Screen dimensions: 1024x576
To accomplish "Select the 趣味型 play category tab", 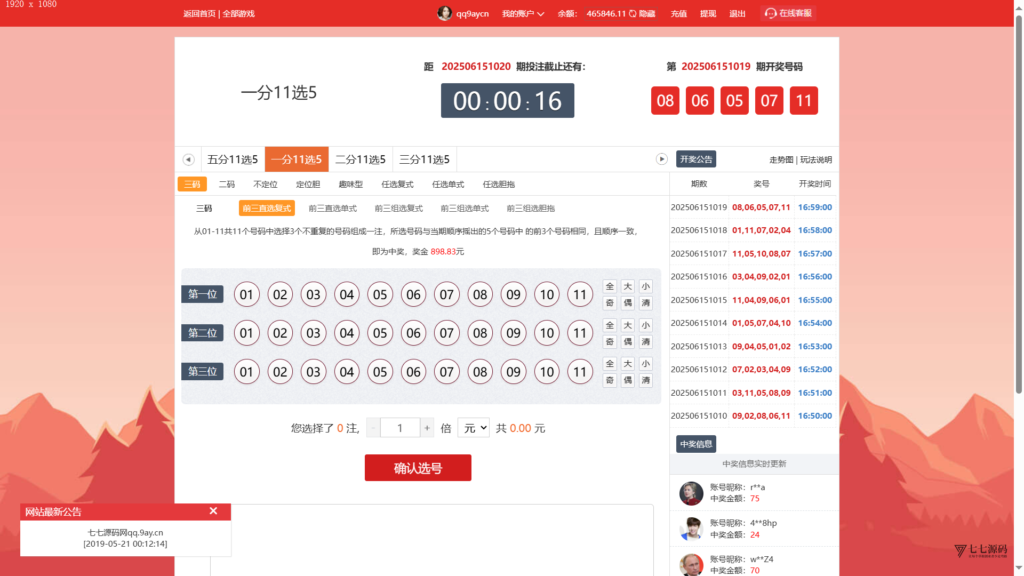I will click(x=351, y=184).
